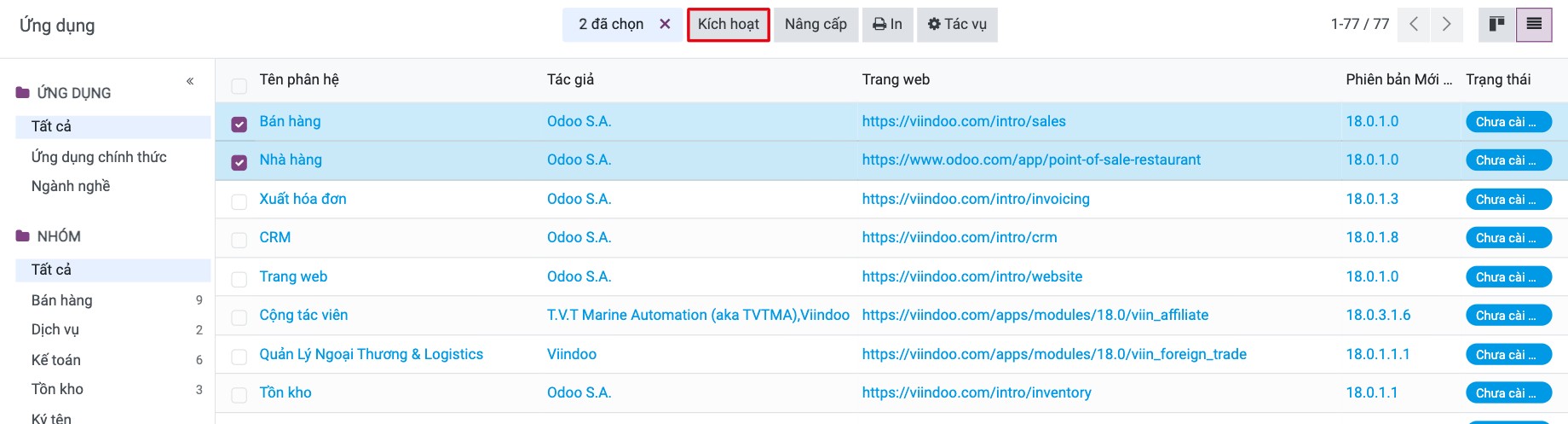Viewport: 1568px width, 424px height.
Task: Sort by Trạng thái column
Action: point(1498,79)
